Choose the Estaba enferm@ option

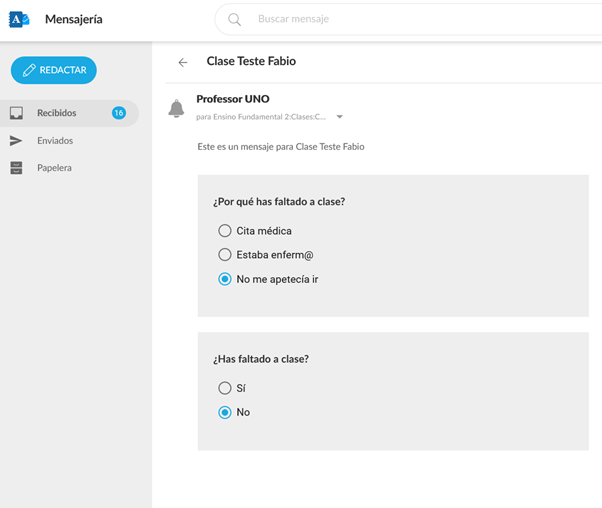point(225,255)
